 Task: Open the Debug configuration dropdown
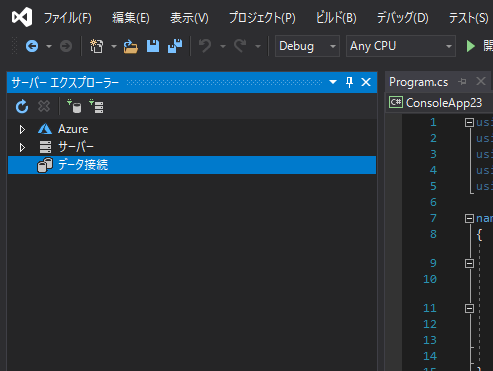(x=307, y=46)
